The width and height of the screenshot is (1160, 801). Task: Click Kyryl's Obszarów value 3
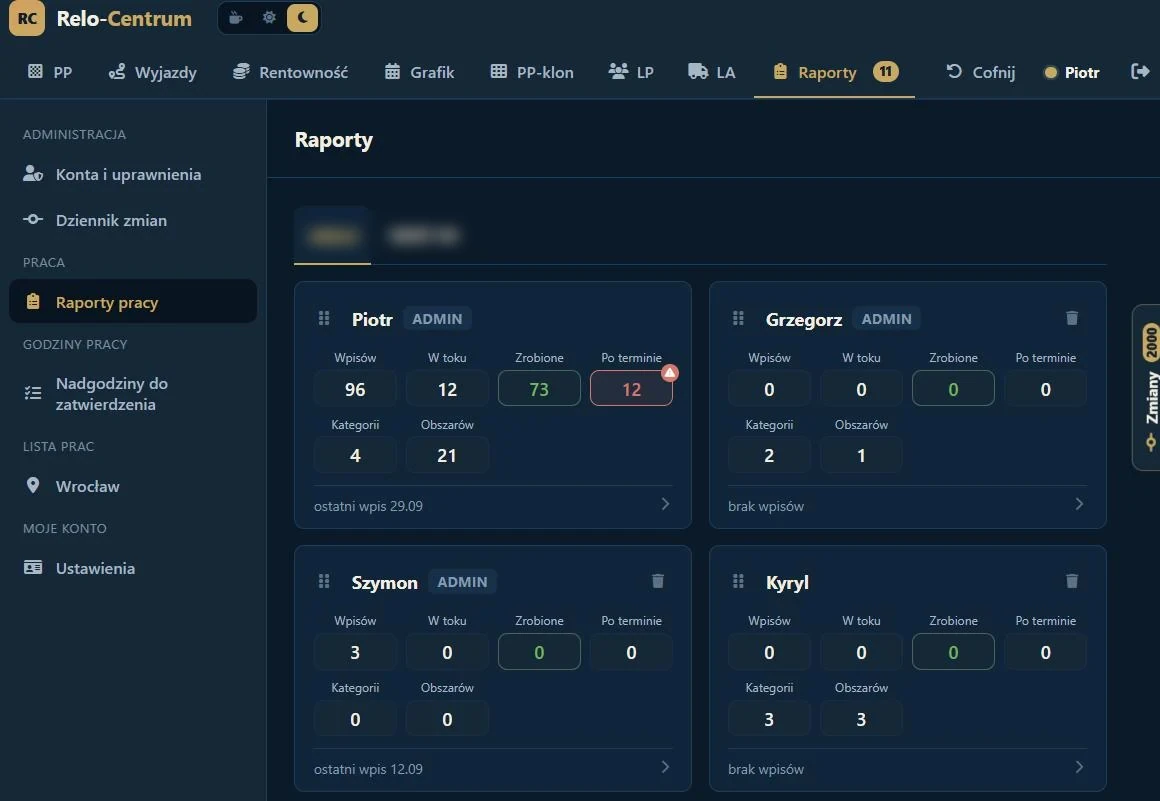[861, 719]
